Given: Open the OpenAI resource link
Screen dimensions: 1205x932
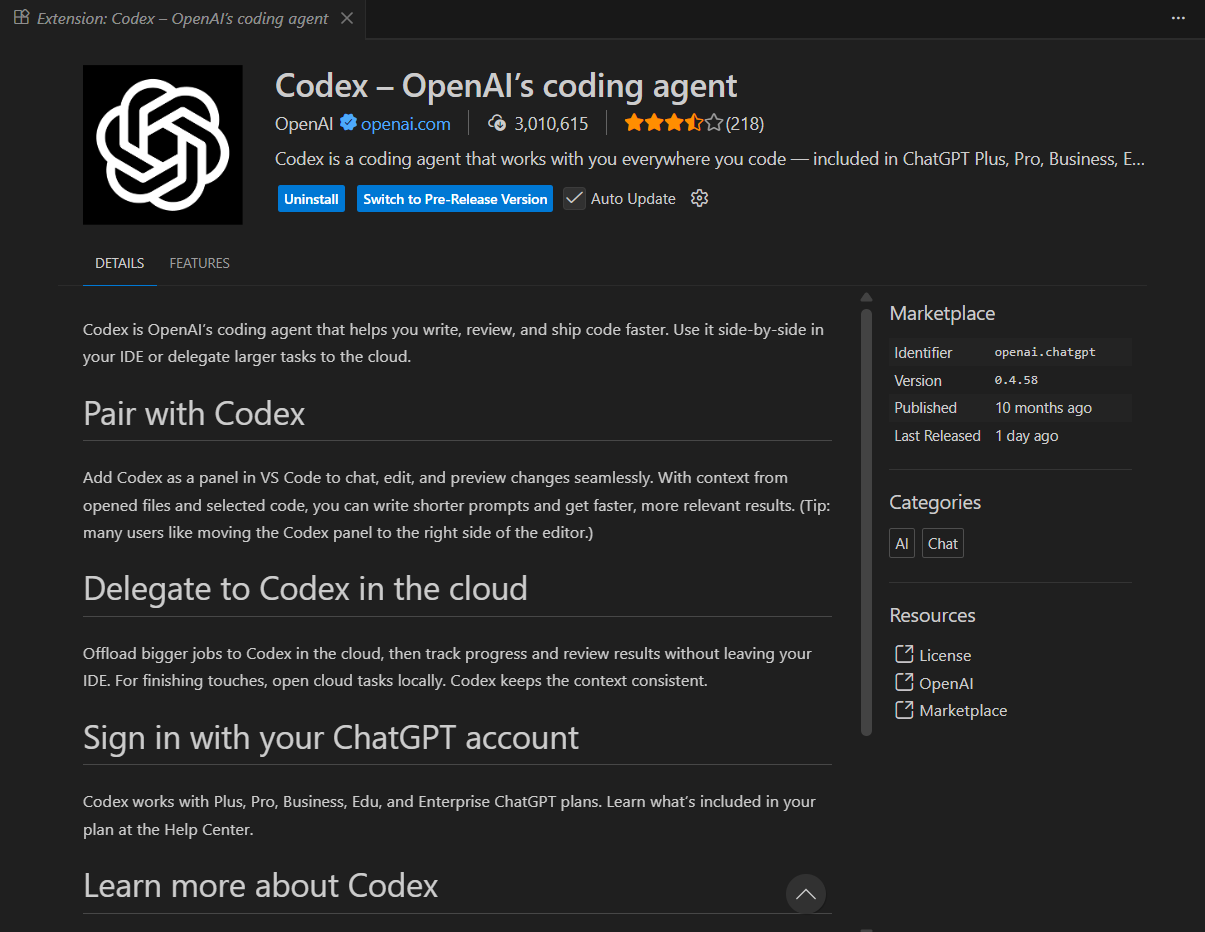Looking at the screenshot, I should click(x=946, y=683).
